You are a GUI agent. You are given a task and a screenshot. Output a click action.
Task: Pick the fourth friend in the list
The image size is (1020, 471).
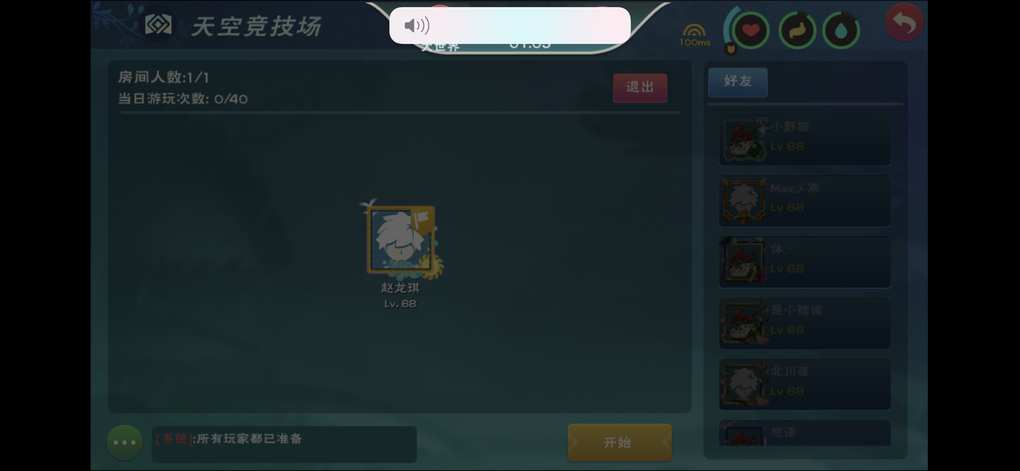click(x=805, y=323)
